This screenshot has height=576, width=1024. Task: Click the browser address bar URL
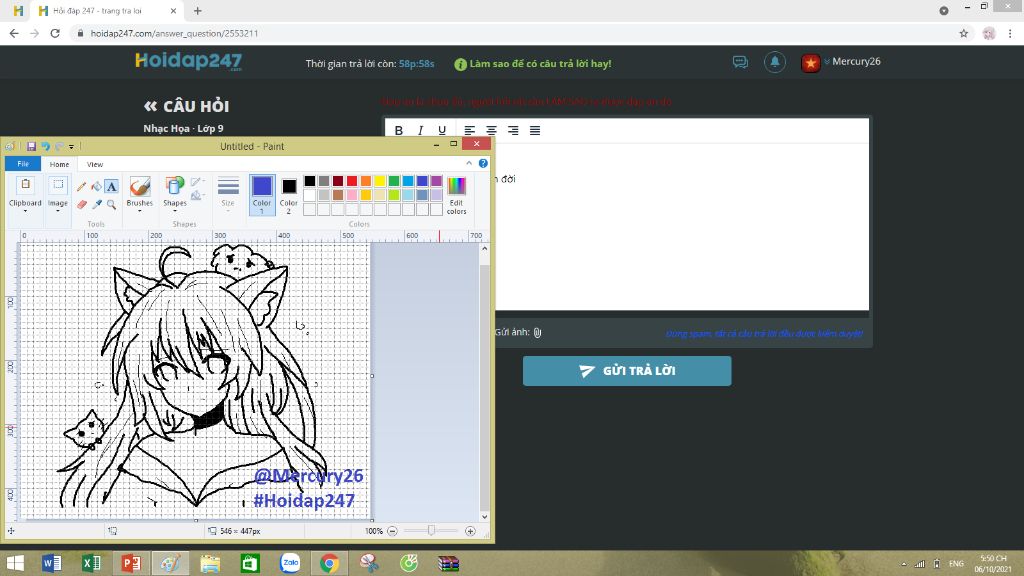click(x=174, y=33)
